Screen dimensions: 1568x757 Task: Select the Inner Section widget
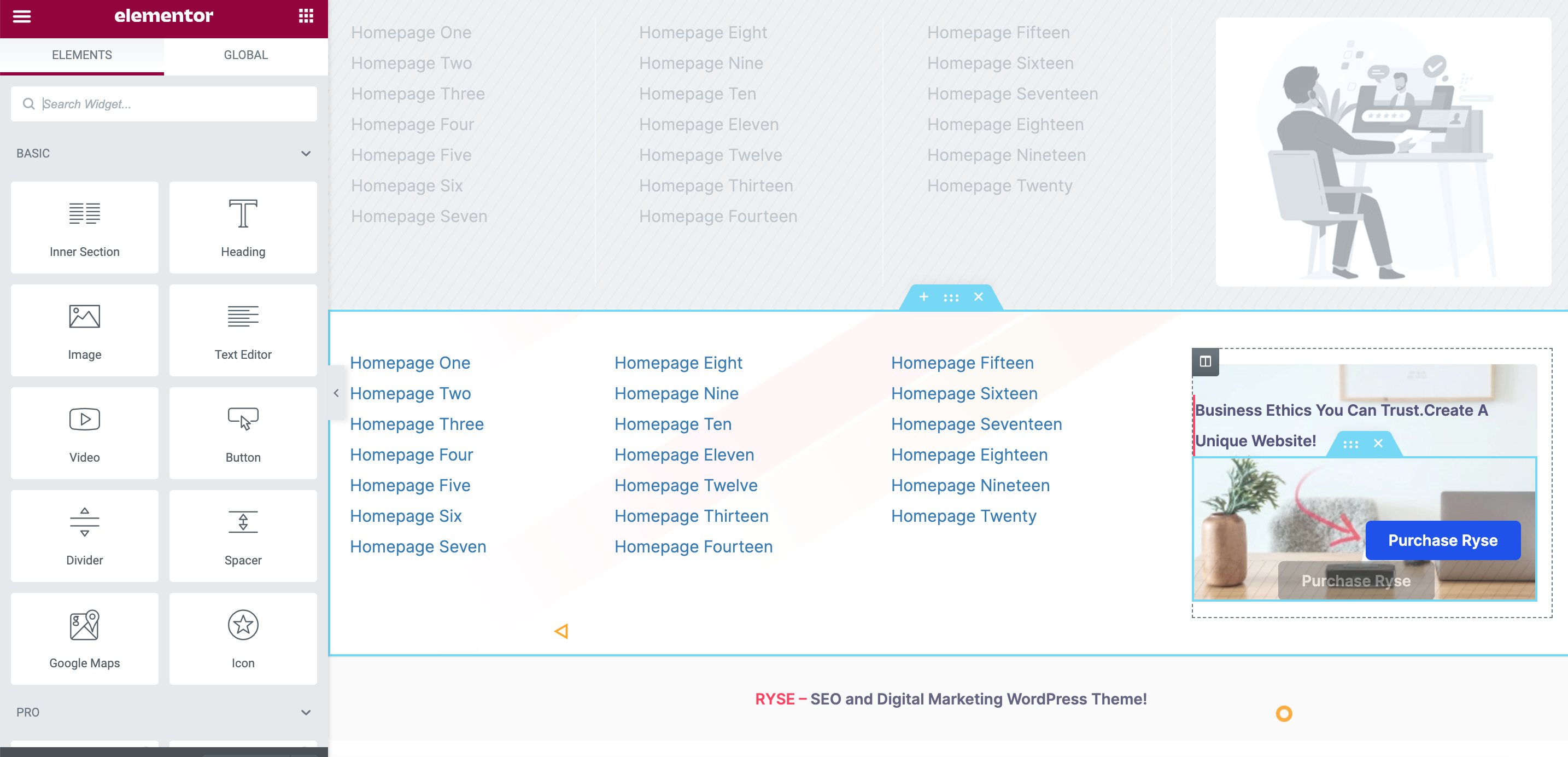(x=85, y=226)
